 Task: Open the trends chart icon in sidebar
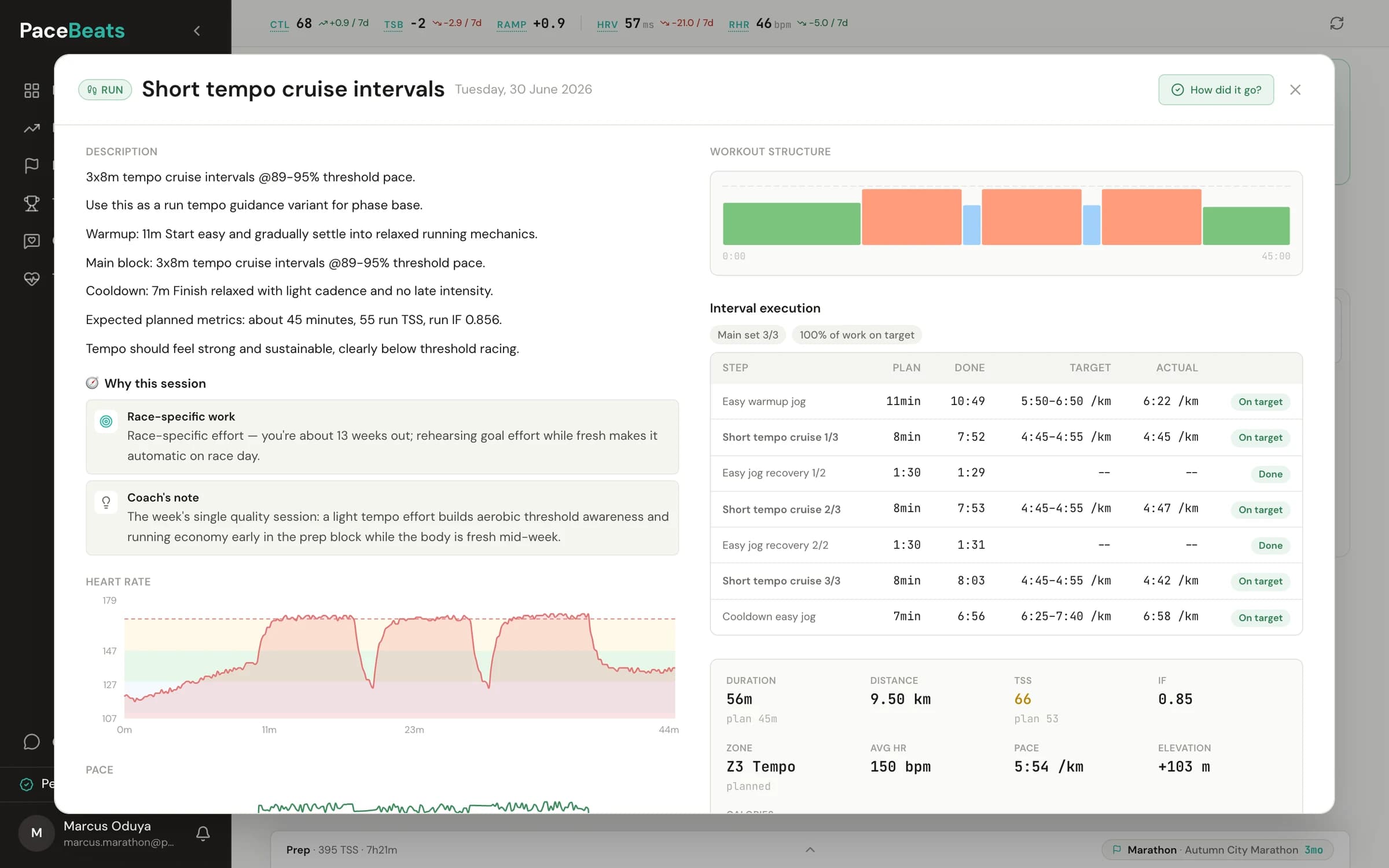(32, 128)
